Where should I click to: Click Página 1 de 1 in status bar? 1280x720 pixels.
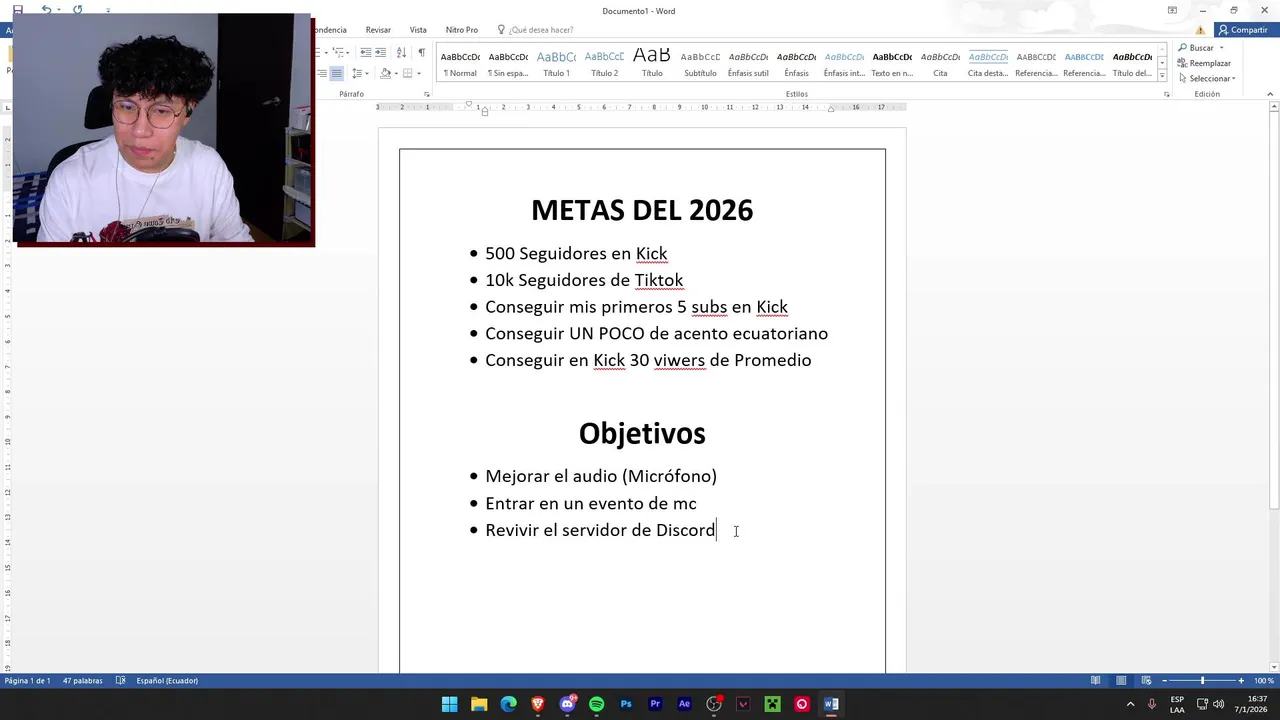click(27, 681)
